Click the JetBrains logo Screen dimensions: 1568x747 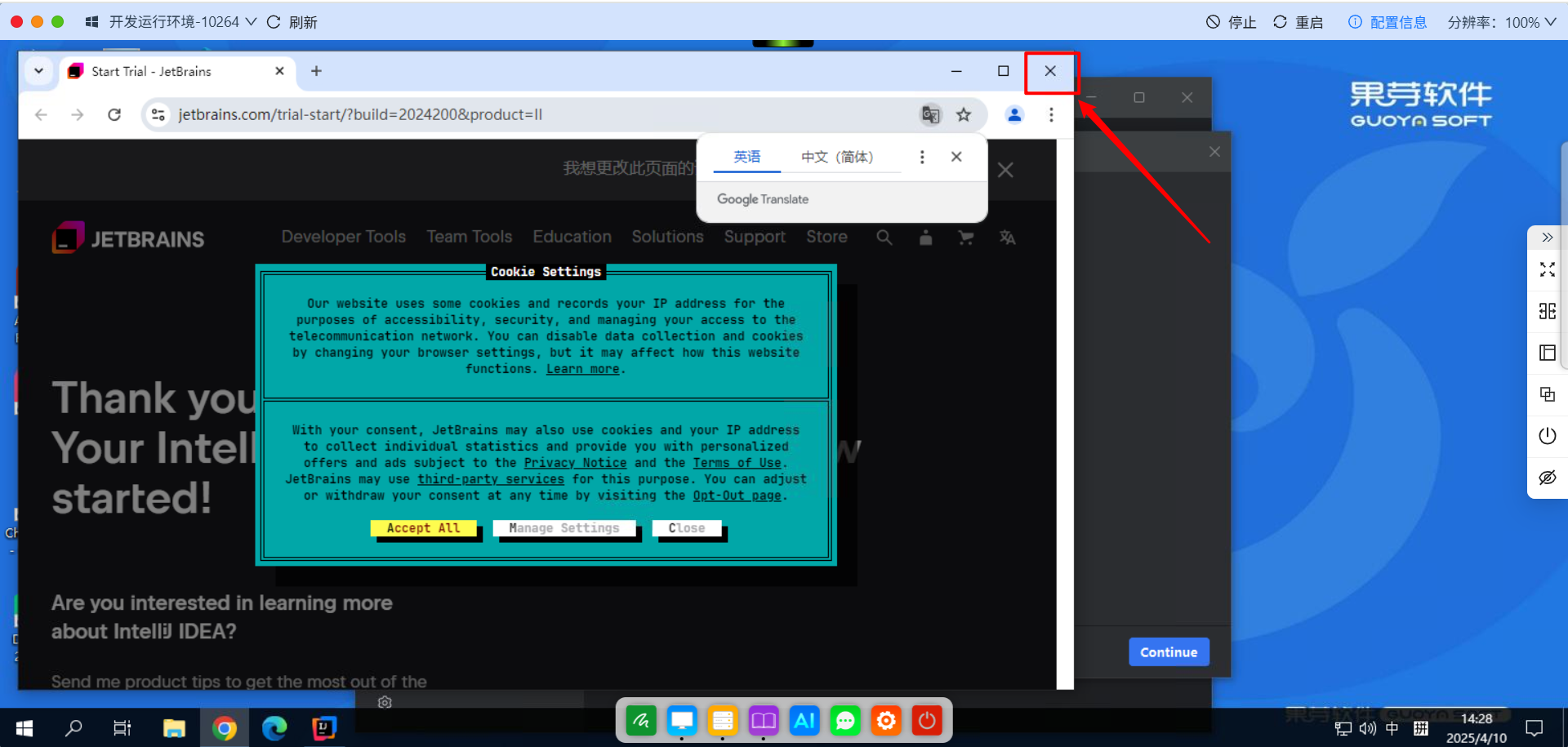point(128,238)
